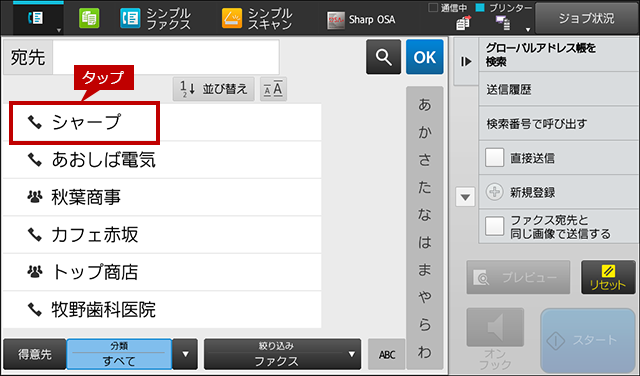Click the plus icon for 新規登録
The width and height of the screenshot is (640, 376).
click(494, 192)
